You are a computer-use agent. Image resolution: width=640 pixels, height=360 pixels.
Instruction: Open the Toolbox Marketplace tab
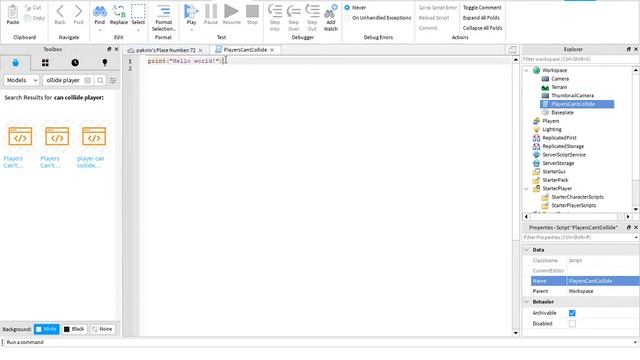click(16, 63)
